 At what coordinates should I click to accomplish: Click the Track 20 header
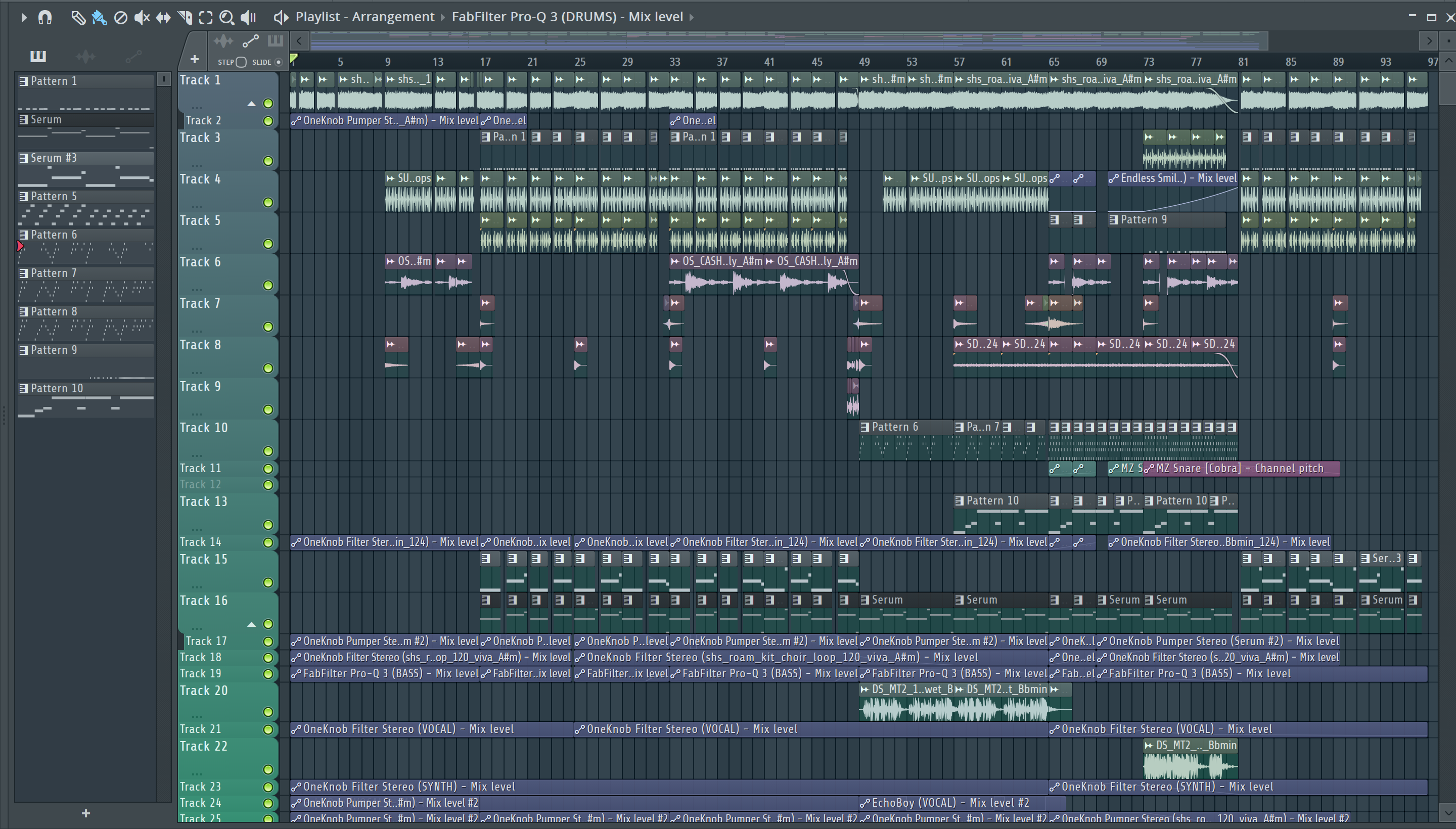228,702
